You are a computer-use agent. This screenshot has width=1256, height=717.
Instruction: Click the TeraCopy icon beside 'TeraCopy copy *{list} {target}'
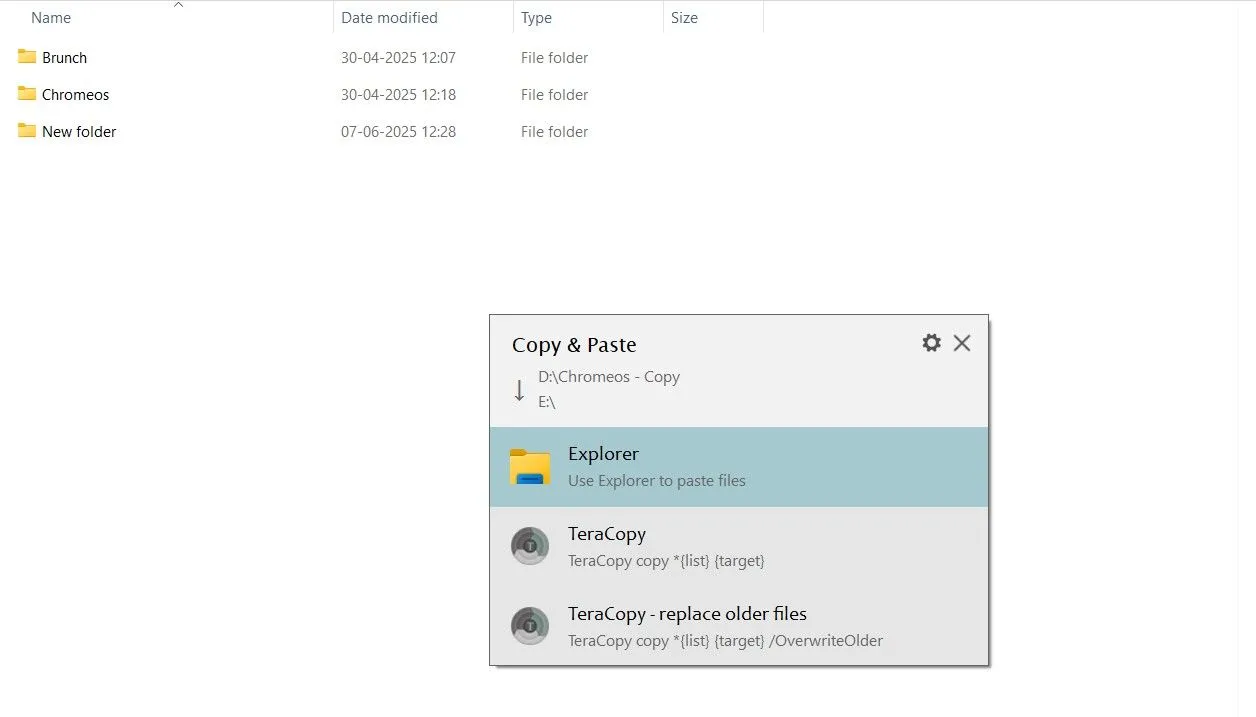(530, 546)
